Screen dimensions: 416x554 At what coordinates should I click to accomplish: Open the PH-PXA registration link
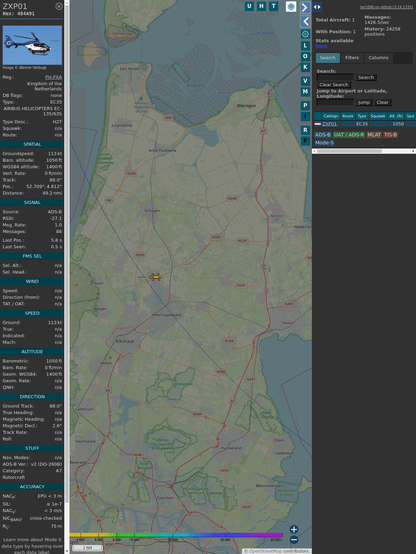pos(53,77)
